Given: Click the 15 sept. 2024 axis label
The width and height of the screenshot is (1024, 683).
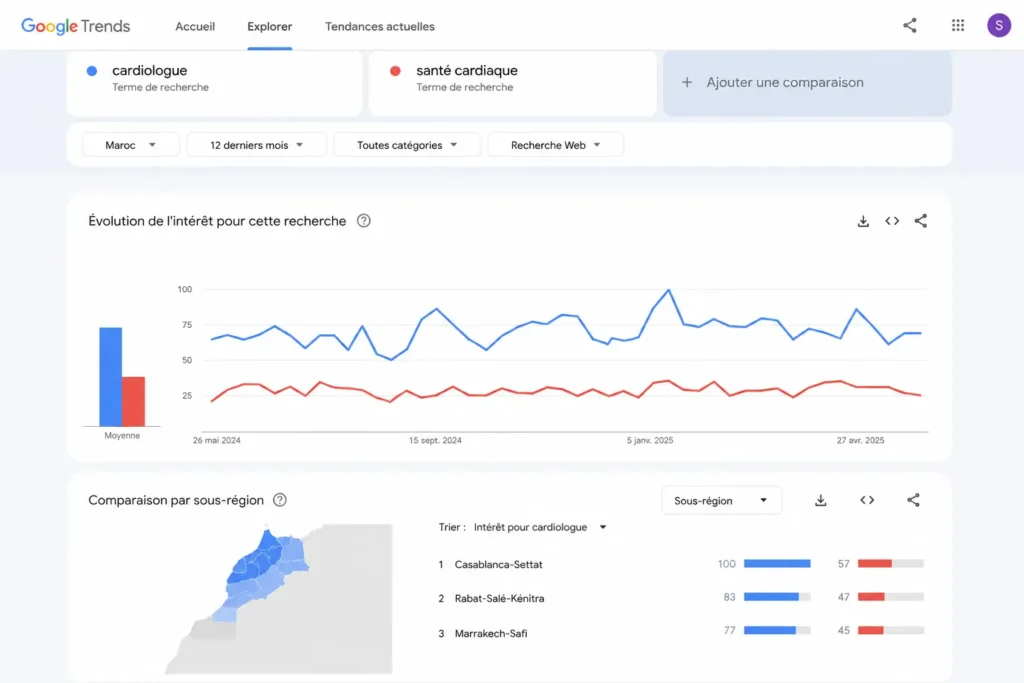Looking at the screenshot, I should point(435,440).
